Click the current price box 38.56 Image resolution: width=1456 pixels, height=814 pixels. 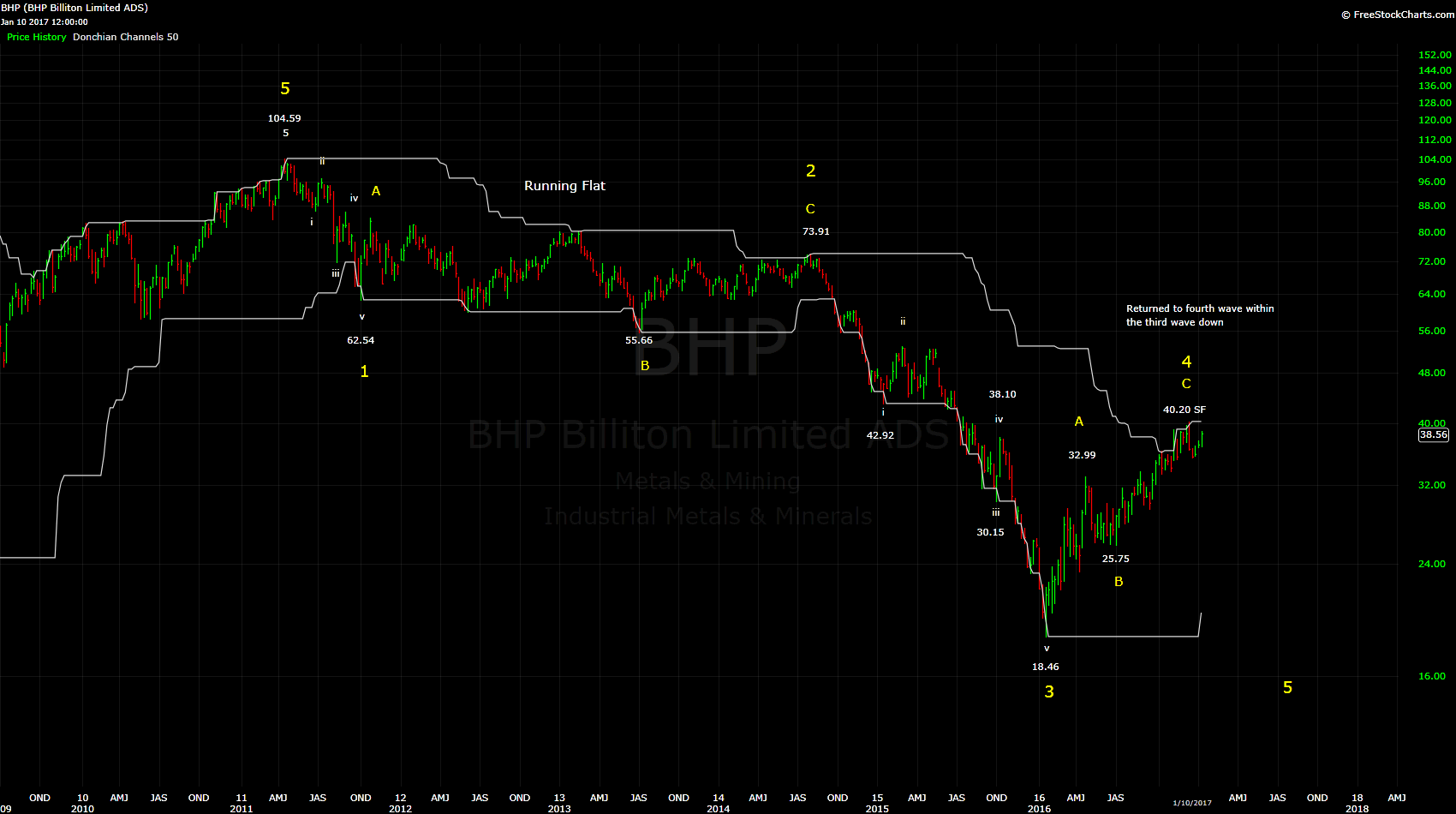tap(1434, 434)
